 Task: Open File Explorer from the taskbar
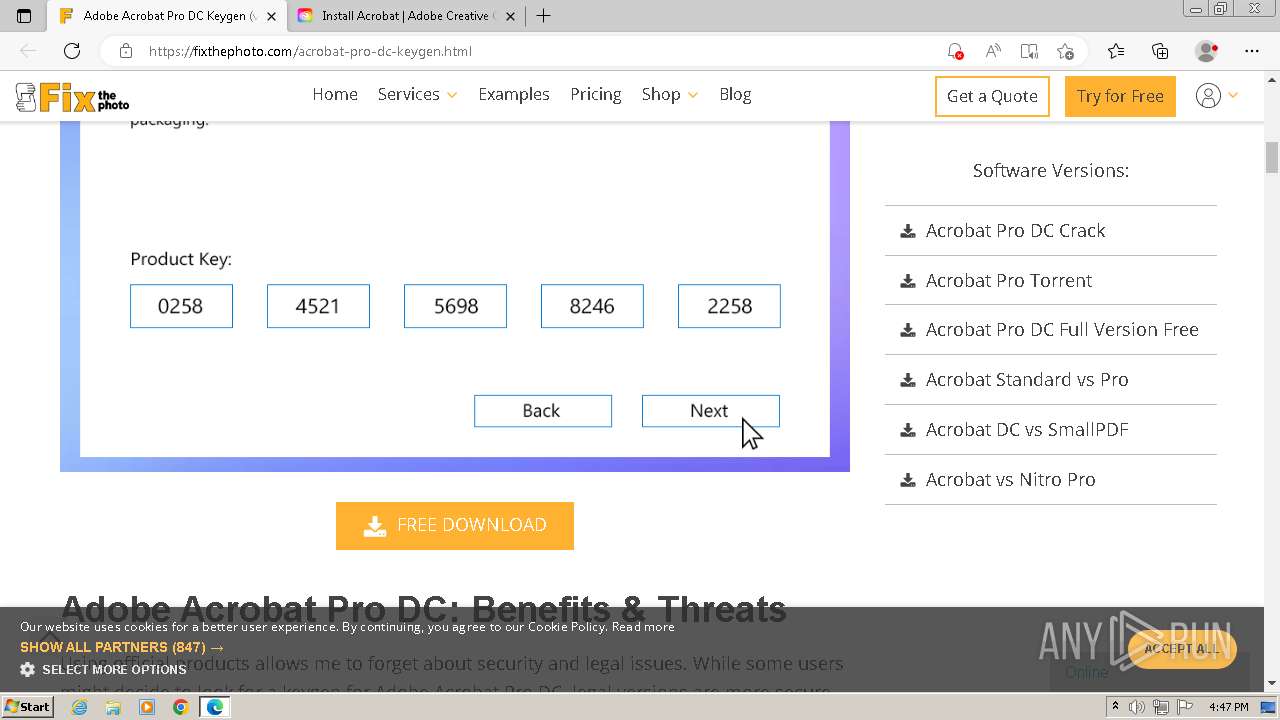coord(113,707)
